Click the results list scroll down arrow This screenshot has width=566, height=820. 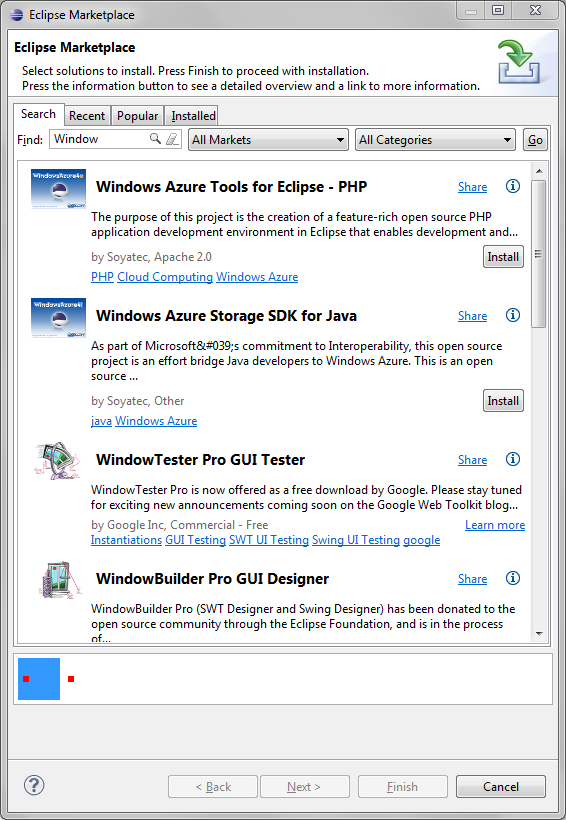tap(539, 633)
